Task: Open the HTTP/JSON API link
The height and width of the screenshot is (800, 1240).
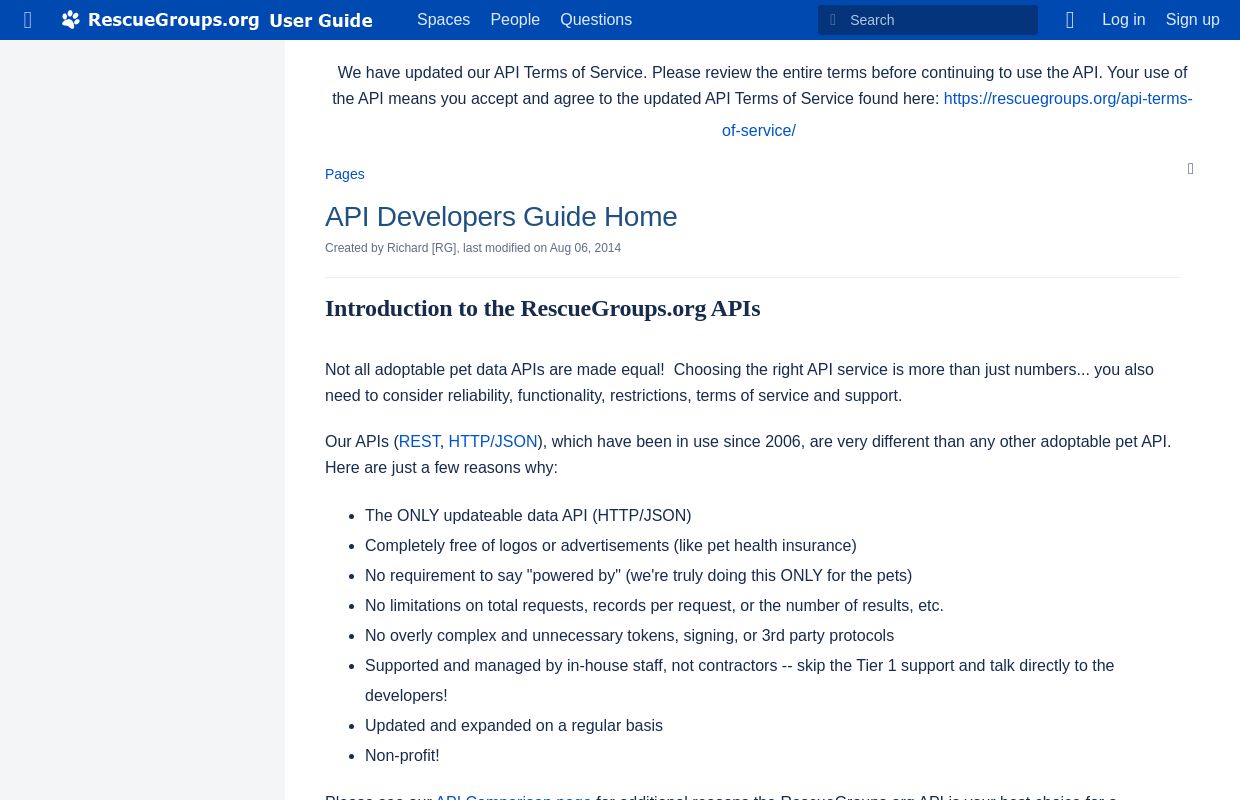Action: 493,442
